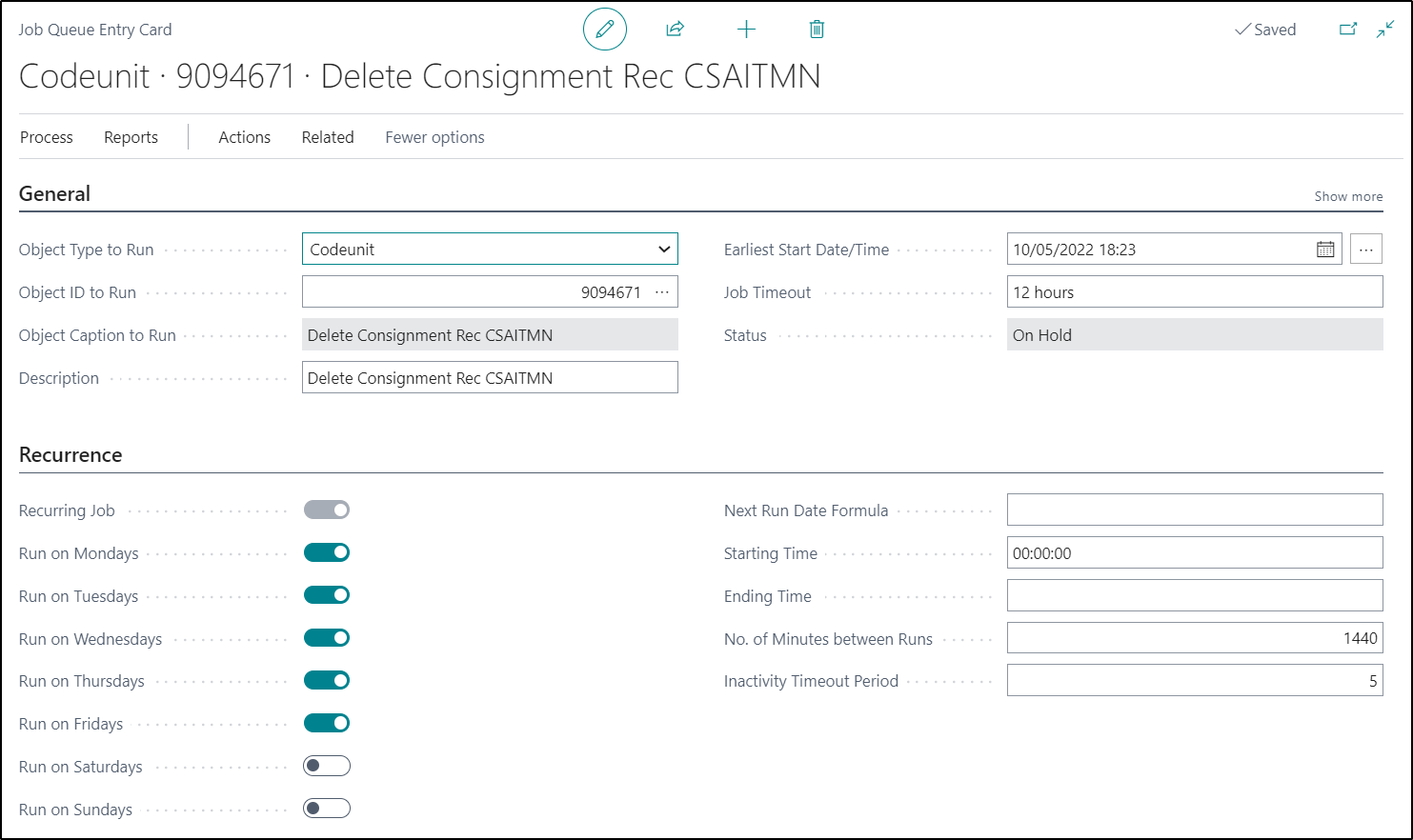
Task: Open the Process menu
Action: click(47, 137)
